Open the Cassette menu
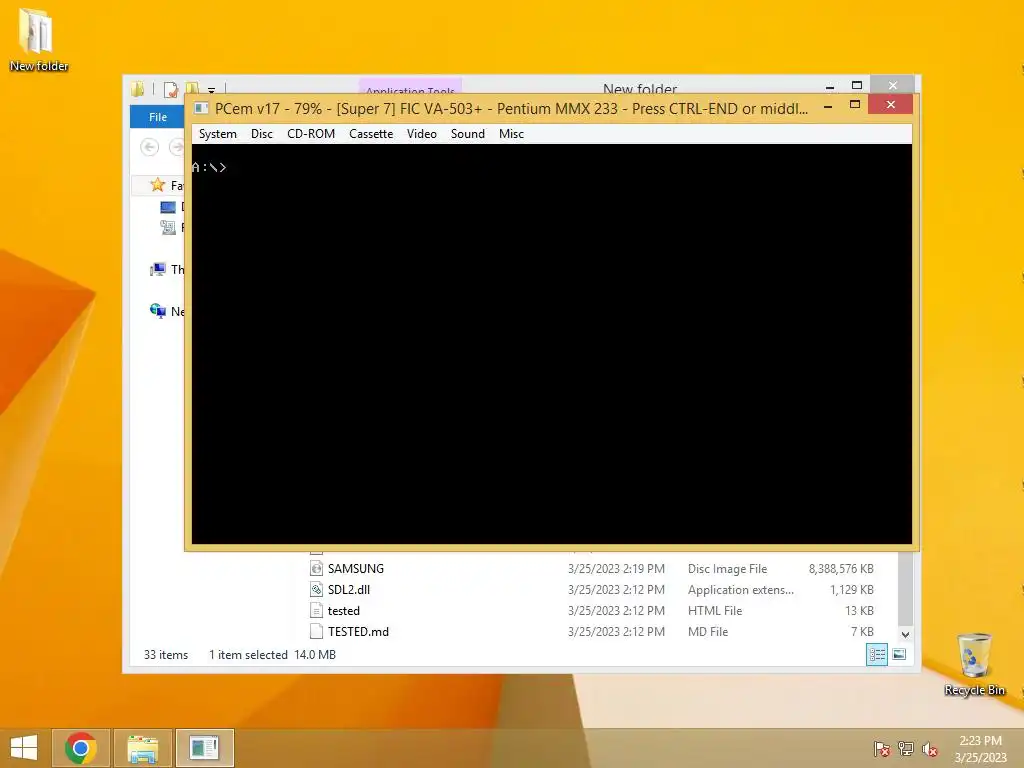Viewport: 1024px width, 768px height. tap(371, 134)
